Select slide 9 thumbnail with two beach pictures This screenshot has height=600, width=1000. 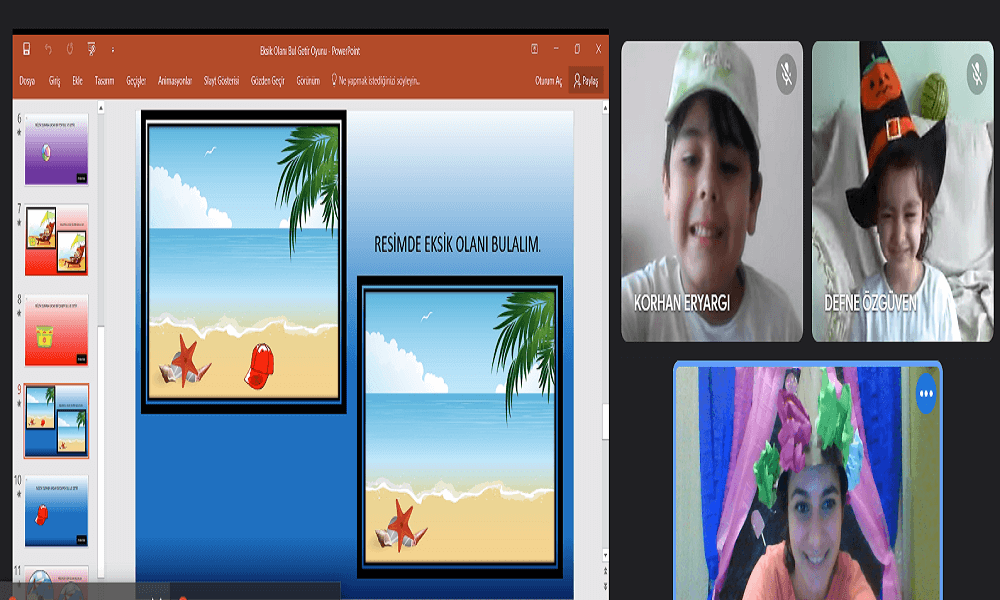click(56, 421)
